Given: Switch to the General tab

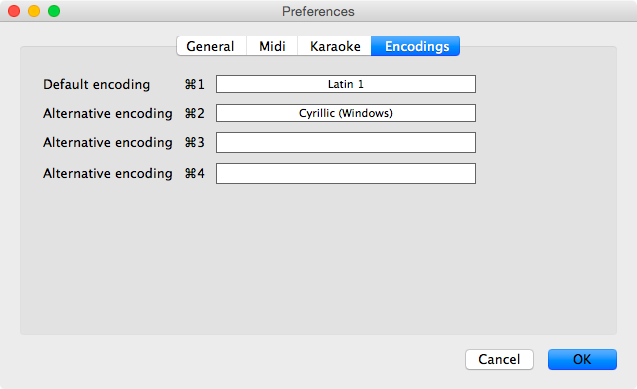Looking at the screenshot, I should [x=211, y=46].
